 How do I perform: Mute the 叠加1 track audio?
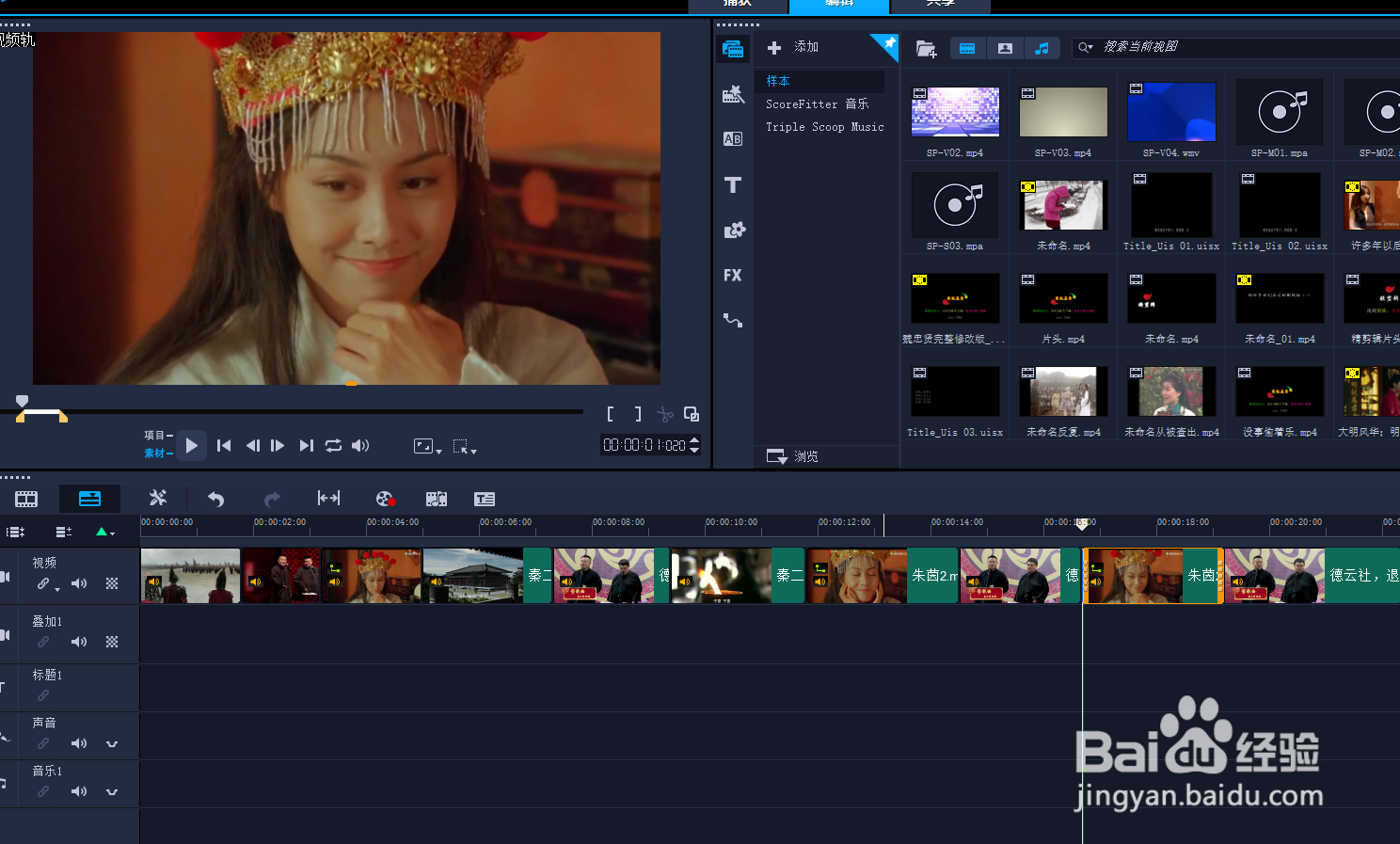[79, 642]
